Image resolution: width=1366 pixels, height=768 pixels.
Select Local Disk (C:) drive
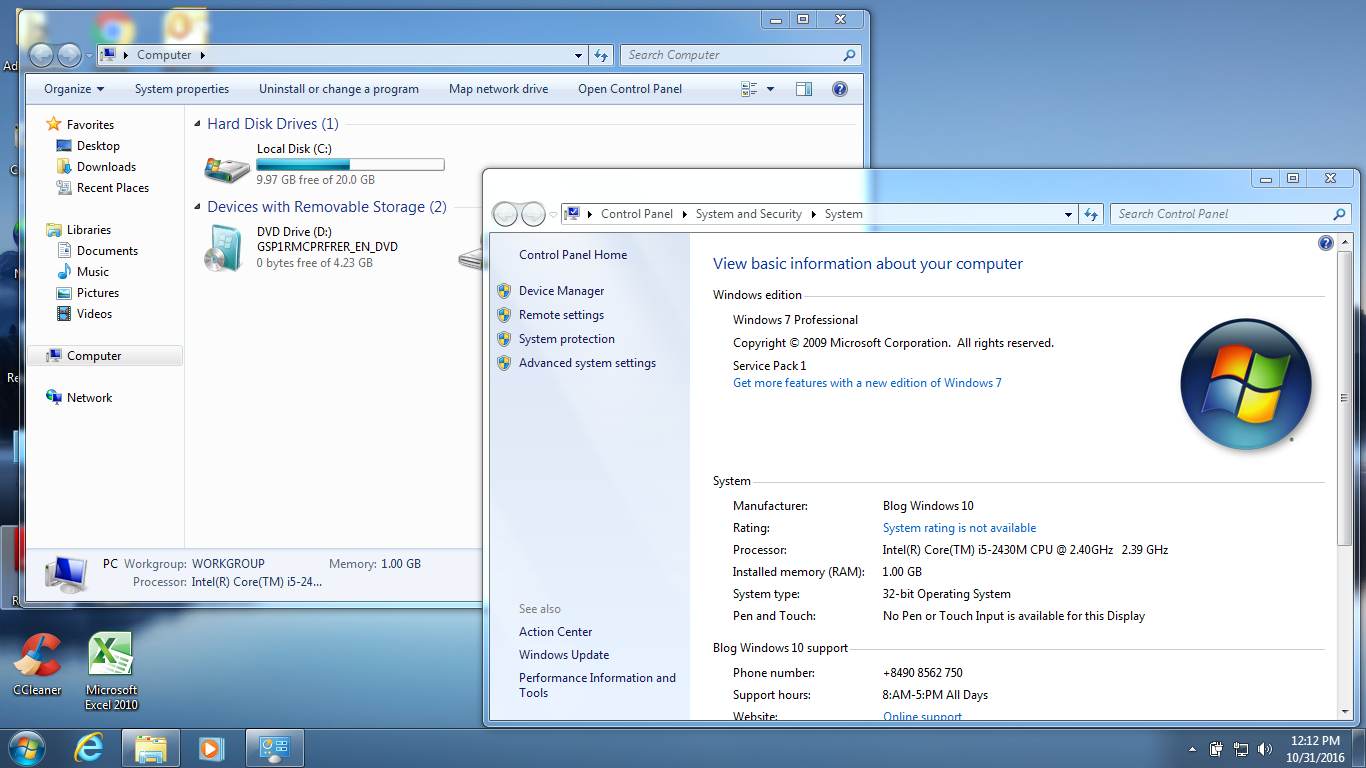tap(325, 165)
